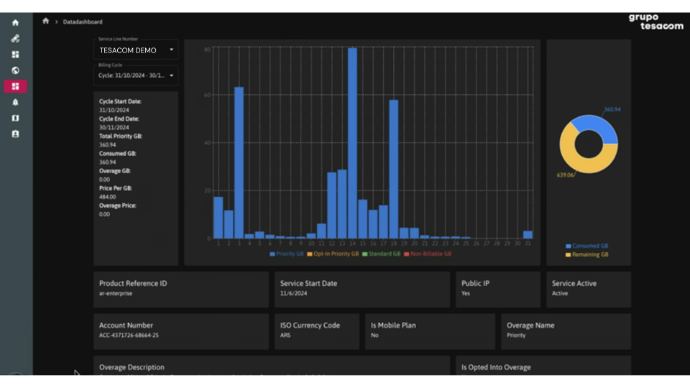The width and height of the screenshot is (690, 388).
Task: Click the Service Start Date card
Action: pyautogui.click(x=362, y=289)
